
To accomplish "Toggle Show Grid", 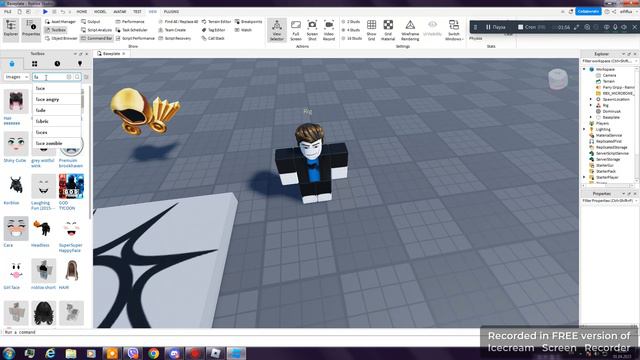I will pos(371,30).
